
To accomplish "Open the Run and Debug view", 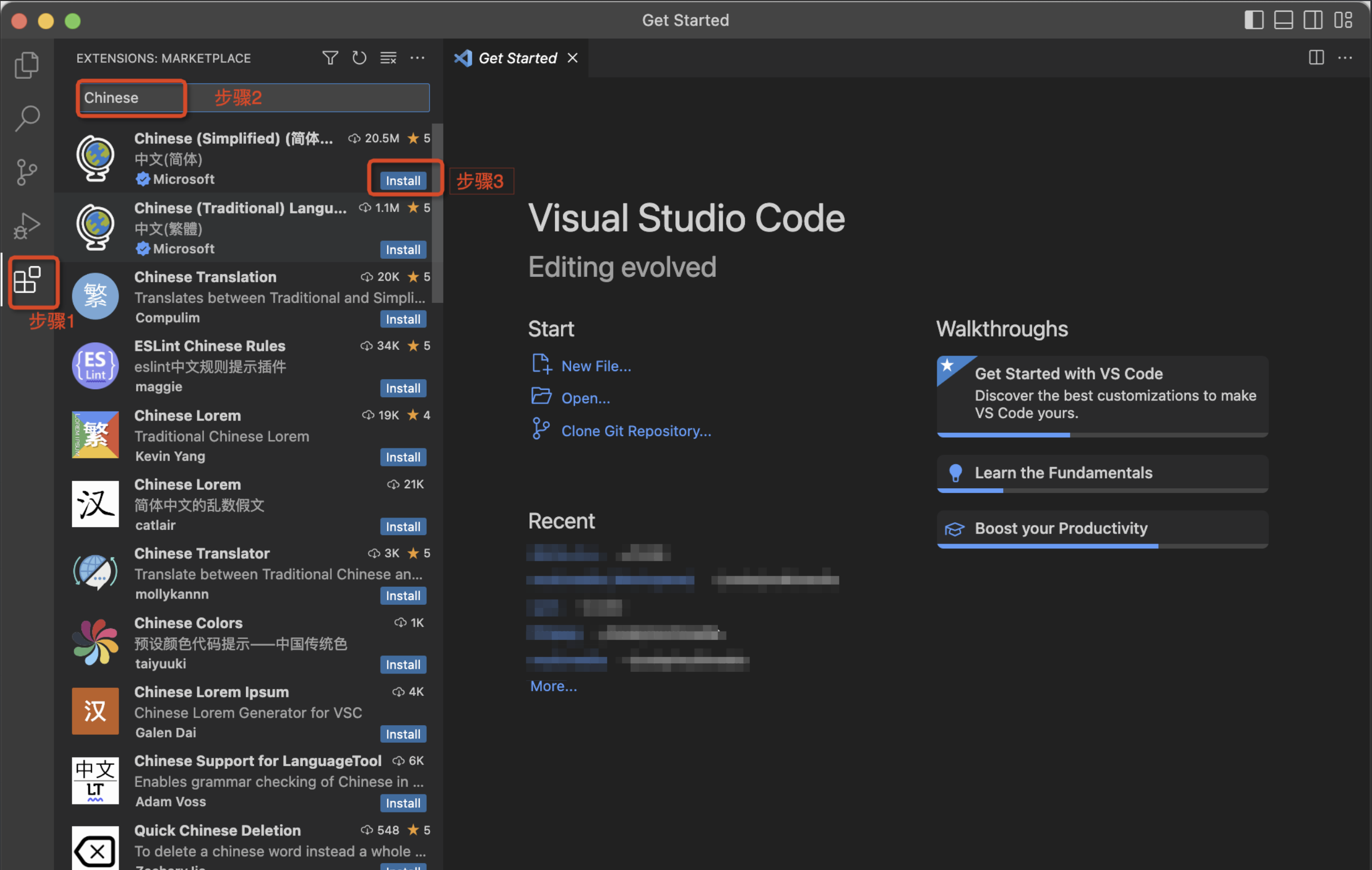I will (x=27, y=226).
